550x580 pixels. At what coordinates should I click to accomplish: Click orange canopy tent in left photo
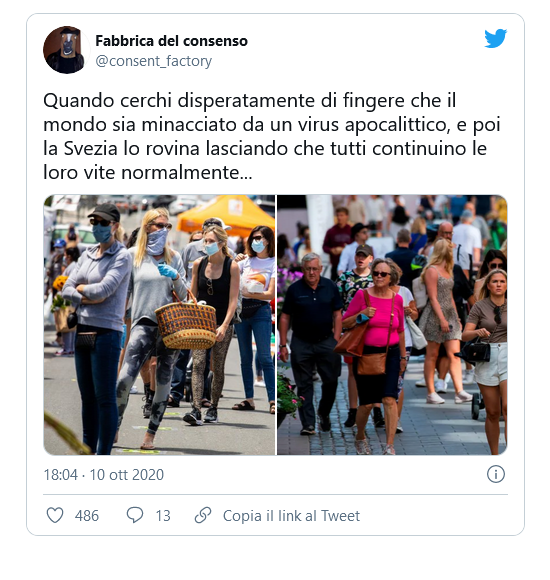tap(226, 215)
